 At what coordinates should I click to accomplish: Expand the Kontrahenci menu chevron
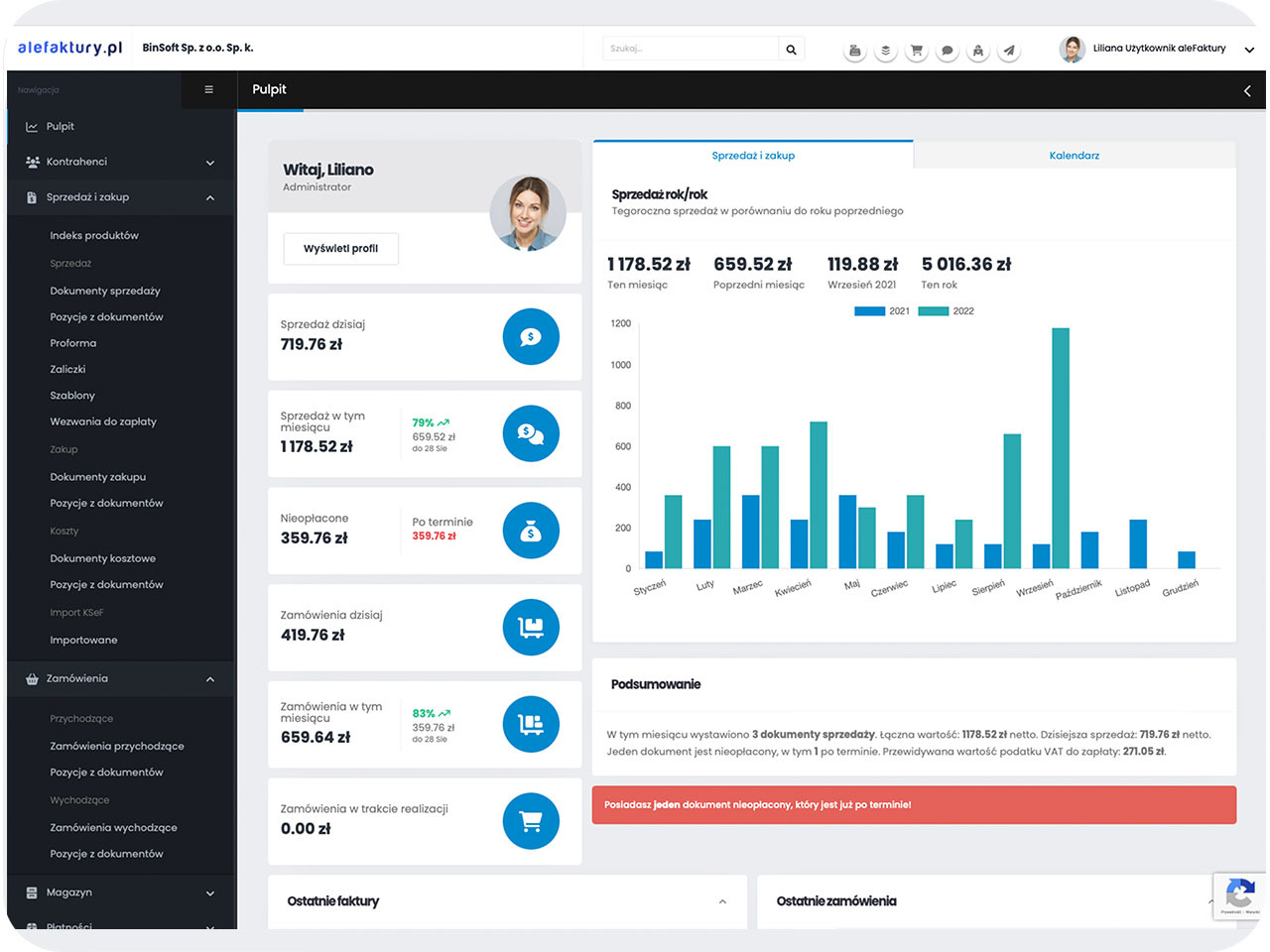pyautogui.click(x=210, y=163)
